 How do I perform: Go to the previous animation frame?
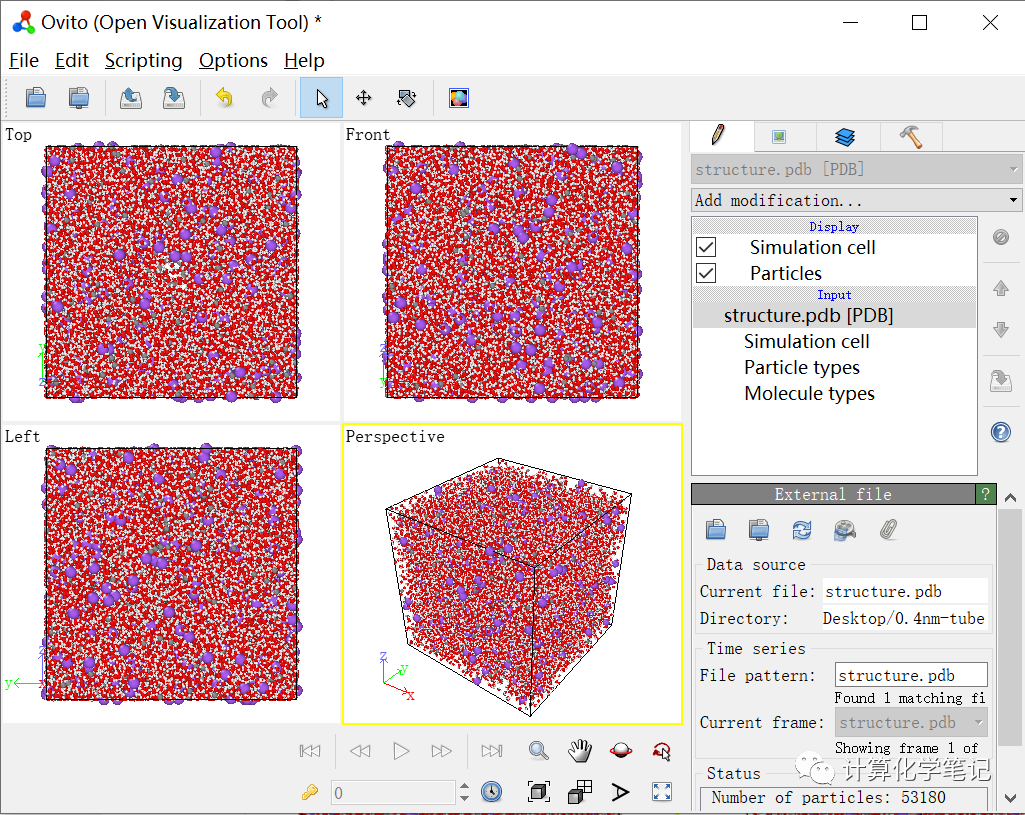[360, 751]
